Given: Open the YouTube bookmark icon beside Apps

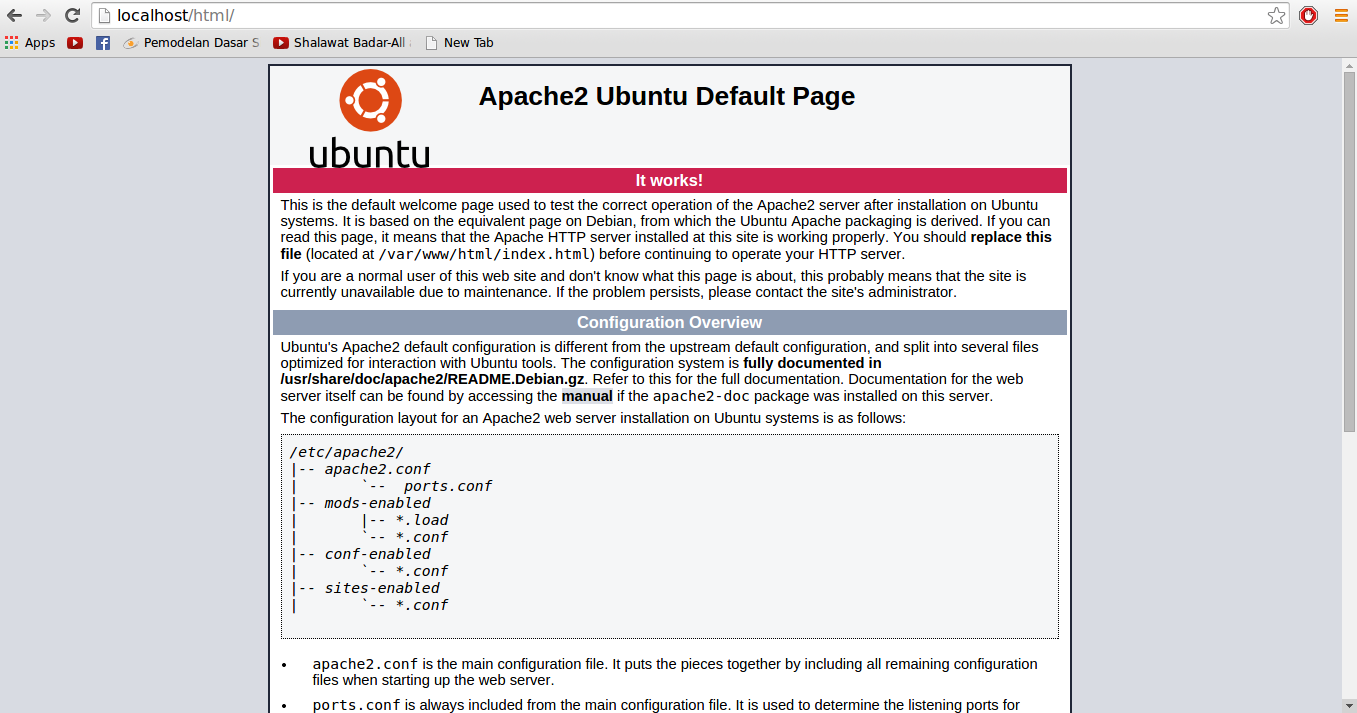Looking at the screenshot, I should point(75,43).
